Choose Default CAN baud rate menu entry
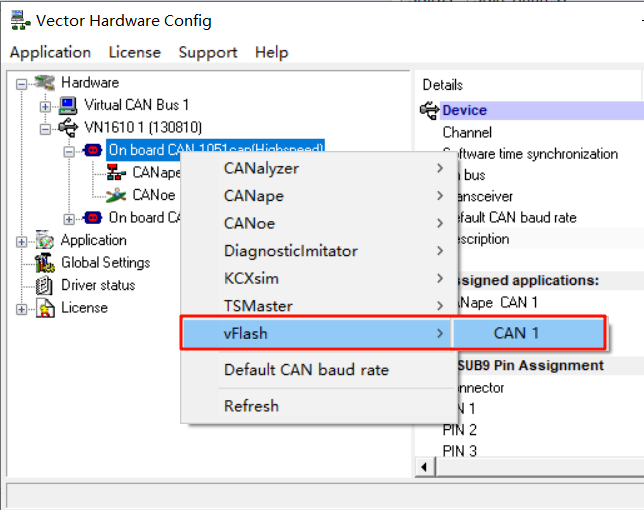The image size is (644, 510). [x=320, y=370]
